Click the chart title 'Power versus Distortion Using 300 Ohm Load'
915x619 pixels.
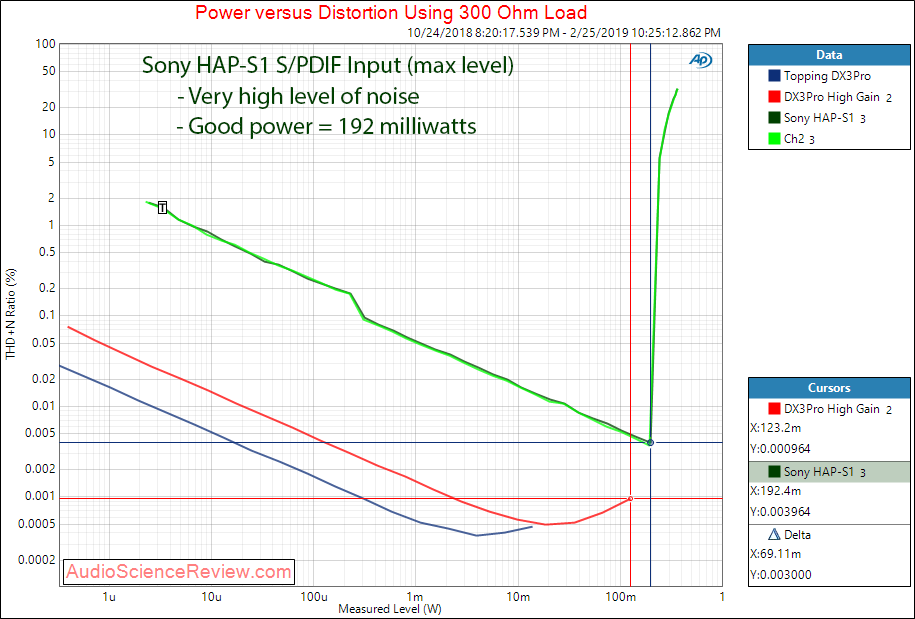pyautogui.click(x=391, y=12)
